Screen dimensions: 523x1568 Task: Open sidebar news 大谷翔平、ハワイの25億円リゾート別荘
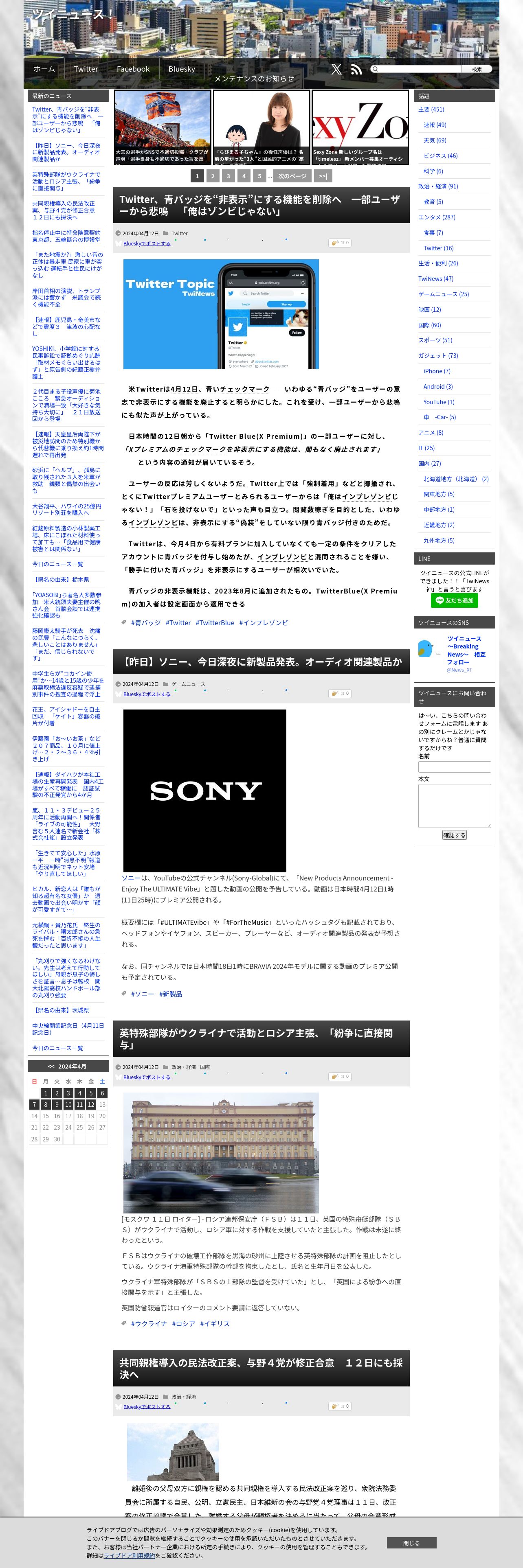[x=66, y=509]
